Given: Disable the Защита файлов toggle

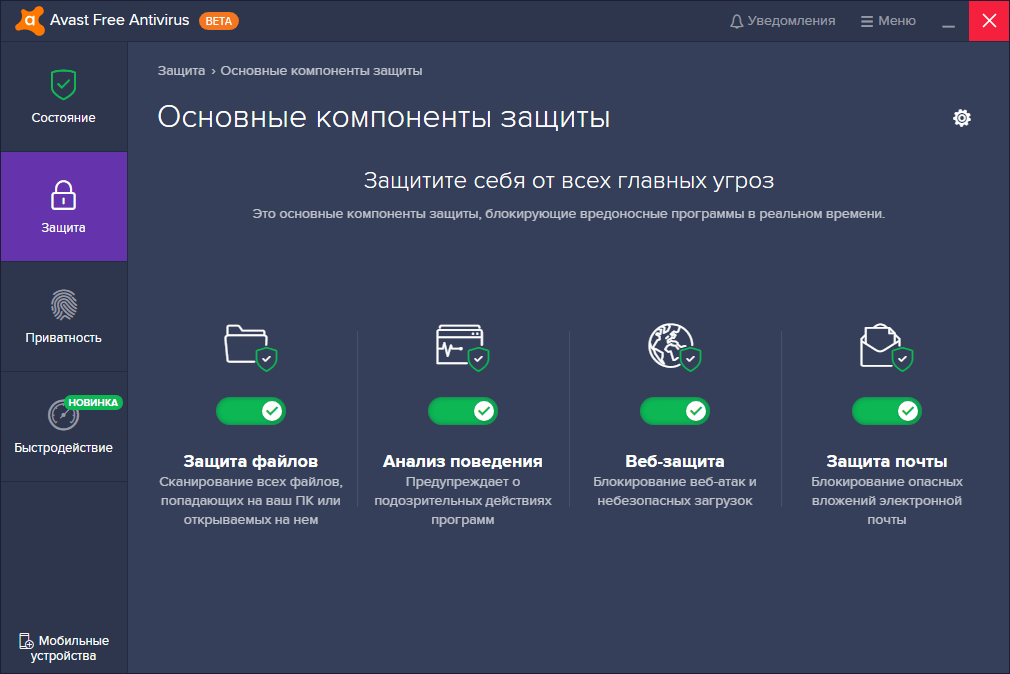Looking at the screenshot, I should pos(250,411).
